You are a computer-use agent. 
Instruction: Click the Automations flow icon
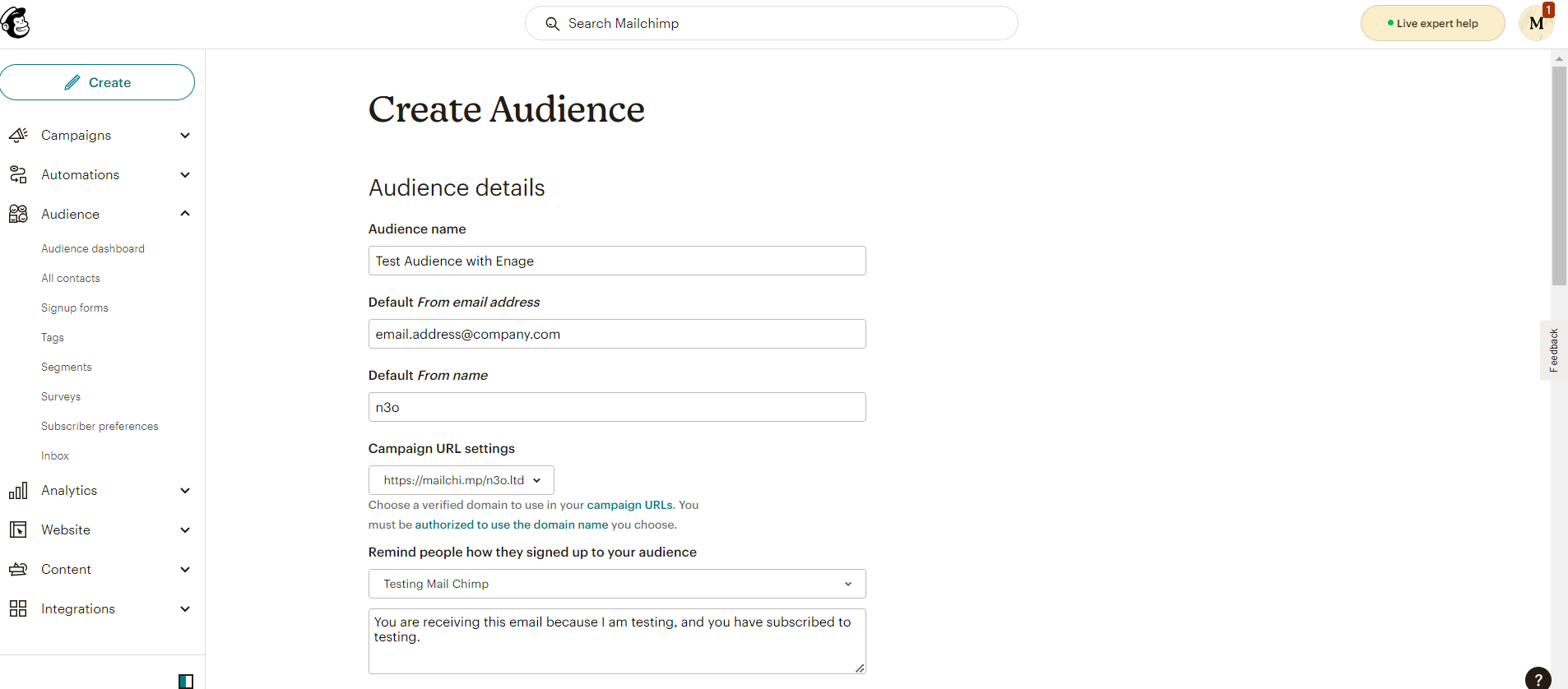tap(18, 174)
